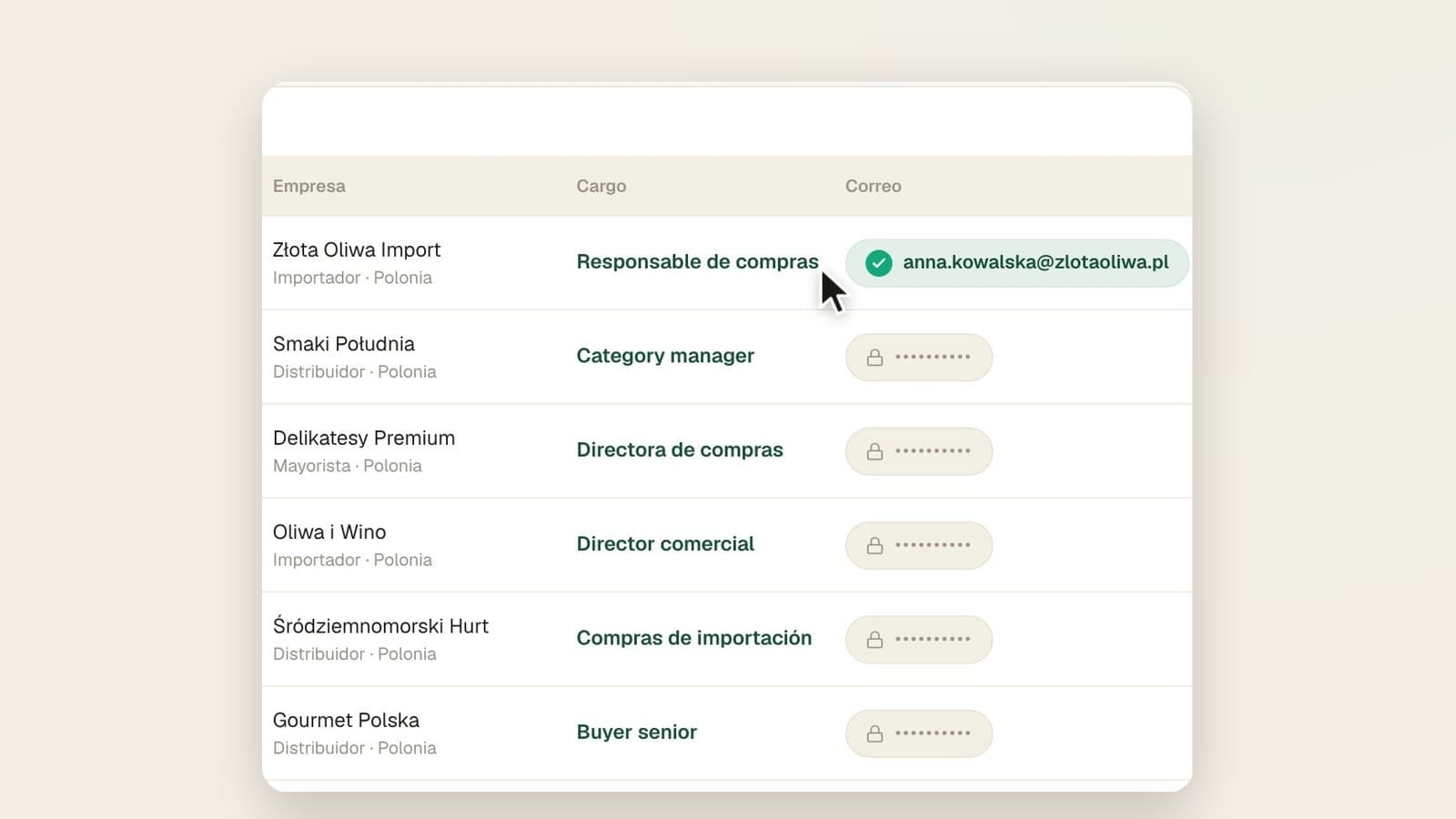The width and height of the screenshot is (1456, 819).
Task: Select the Oliwa i Wino company name
Action: (x=329, y=531)
